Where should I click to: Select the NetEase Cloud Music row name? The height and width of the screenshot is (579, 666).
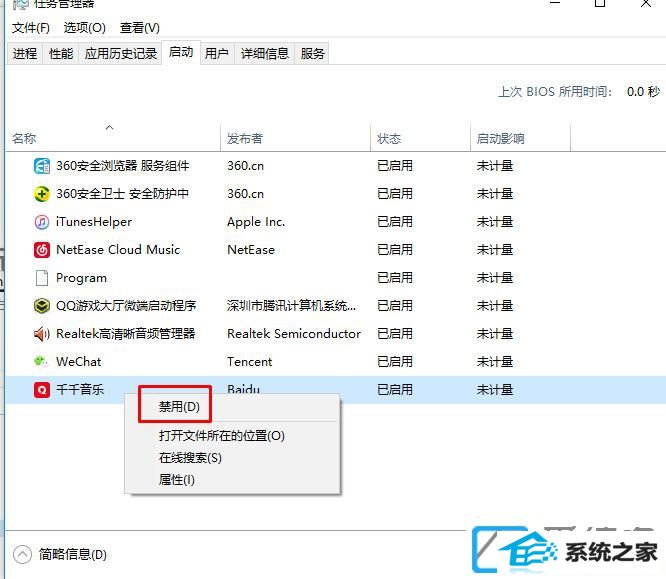118,250
